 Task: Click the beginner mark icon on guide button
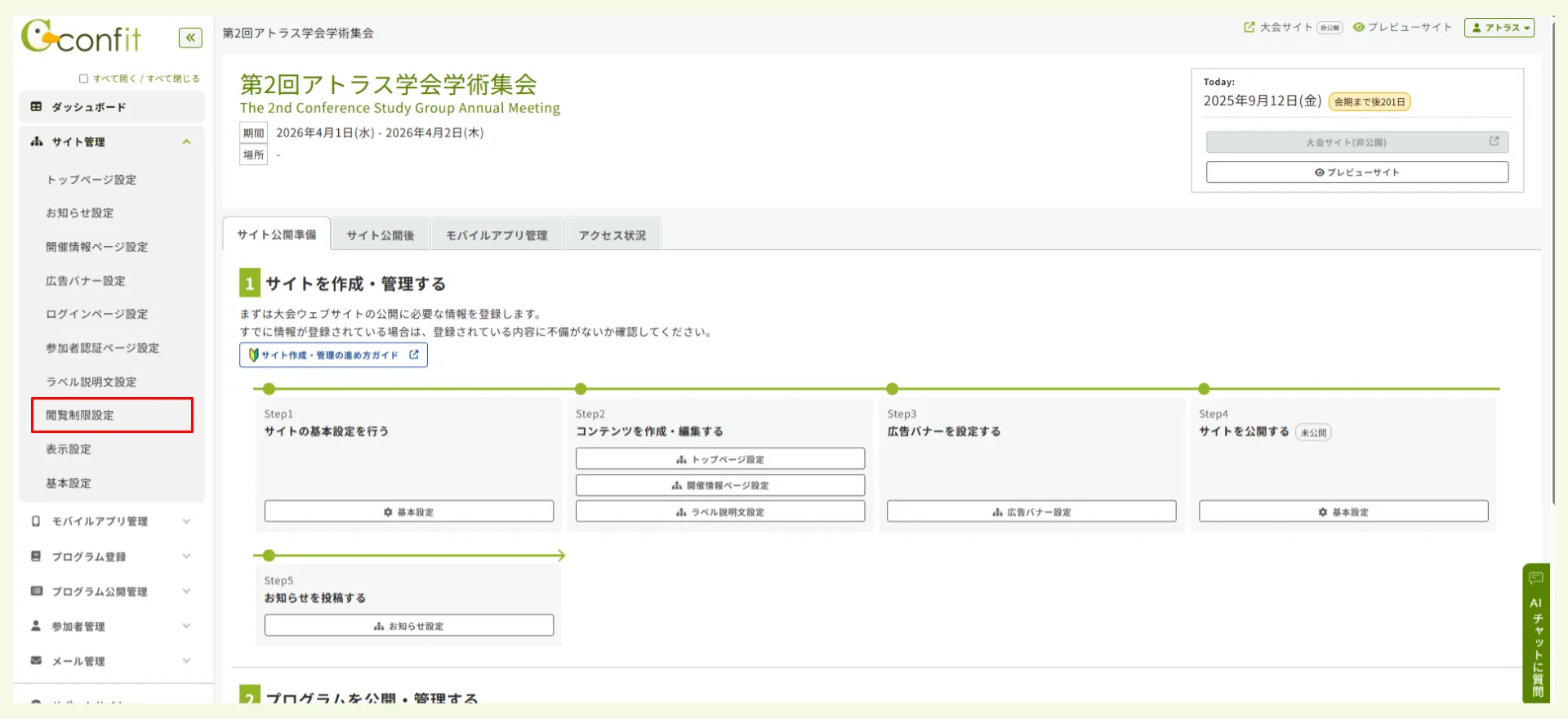tap(253, 355)
